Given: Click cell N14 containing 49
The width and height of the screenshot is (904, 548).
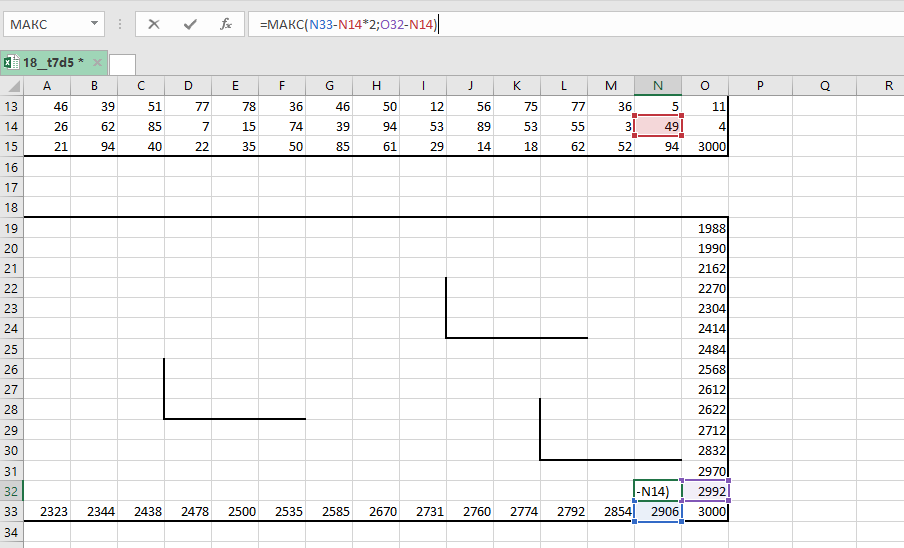Looking at the screenshot, I should [x=658, y=127].
